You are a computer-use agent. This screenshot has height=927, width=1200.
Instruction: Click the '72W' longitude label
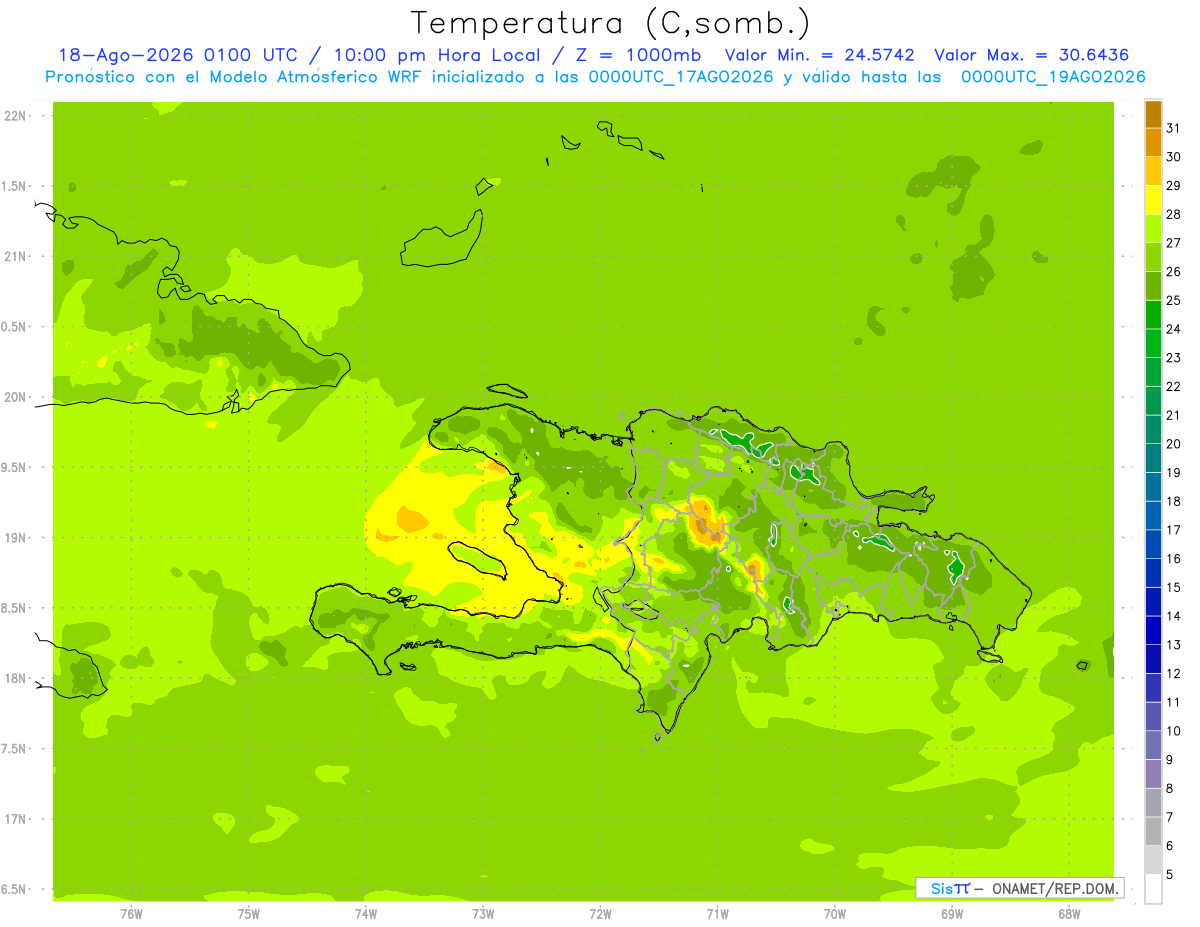click(600, 913)
